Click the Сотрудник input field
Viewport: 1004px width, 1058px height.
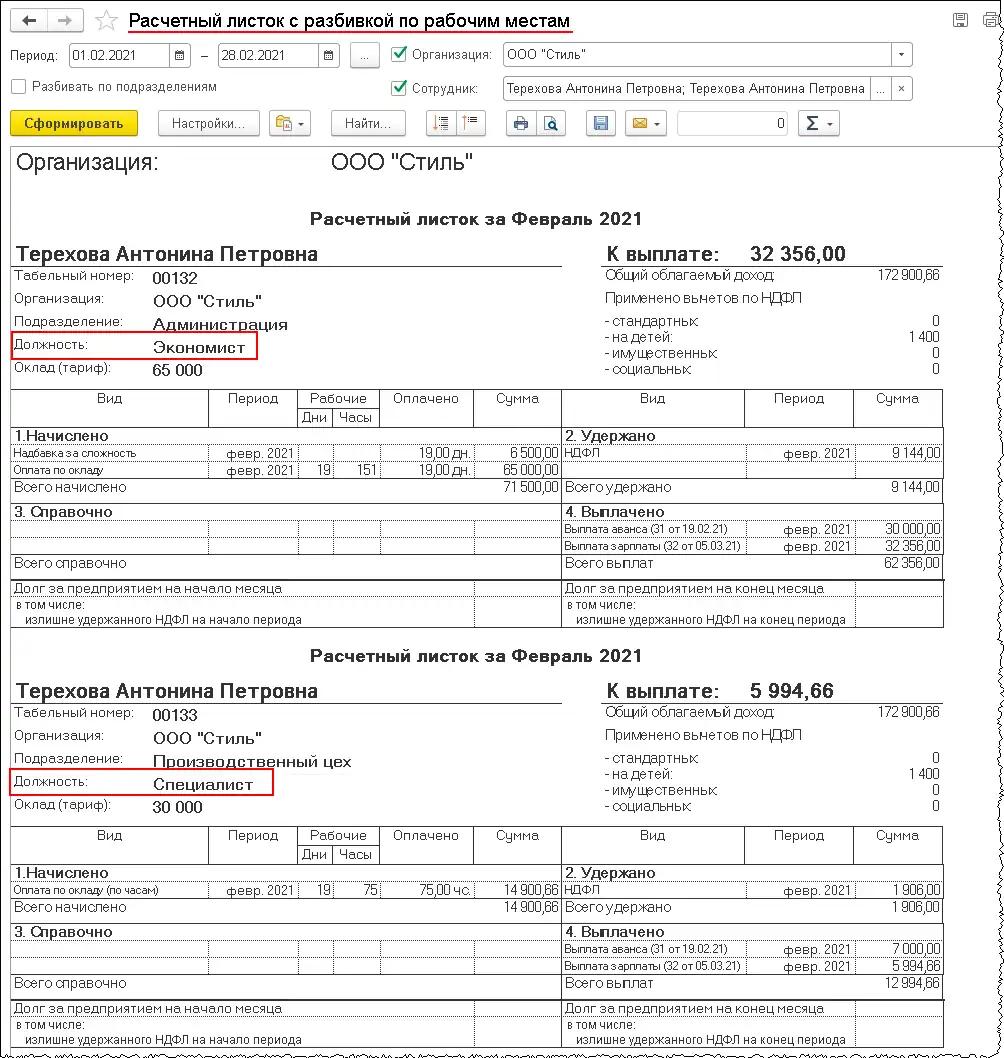[687, 88]
